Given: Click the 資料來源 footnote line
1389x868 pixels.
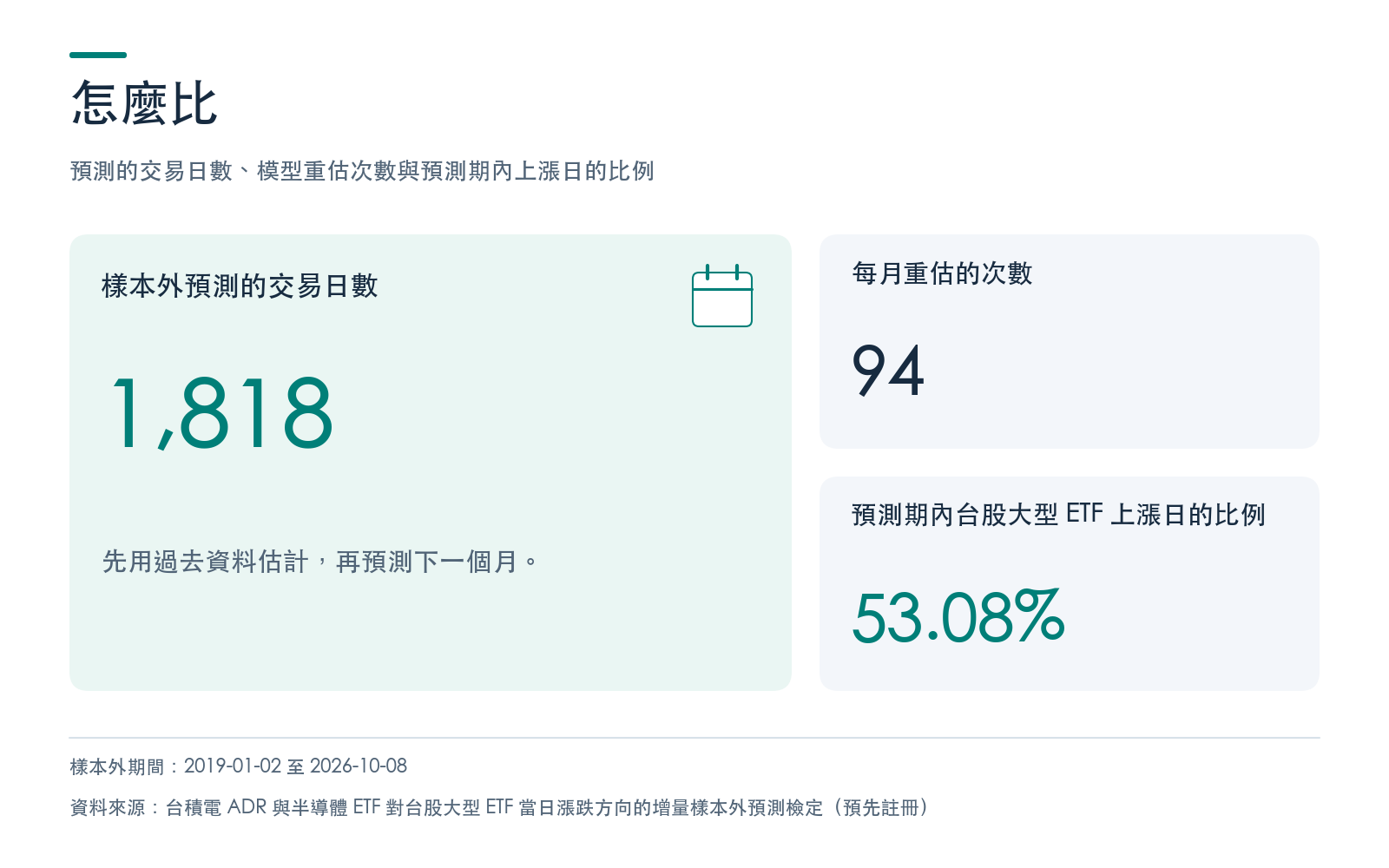Looking at the screenshot, I should 499,807.
